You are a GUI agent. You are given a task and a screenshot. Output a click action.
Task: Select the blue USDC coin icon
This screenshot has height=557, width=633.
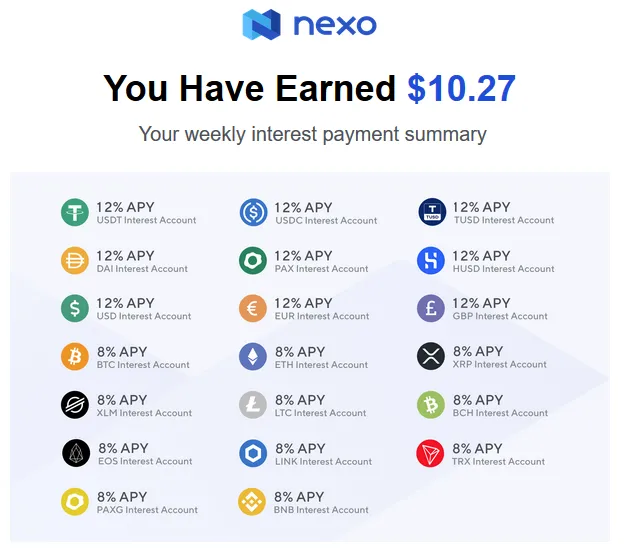click(x=253, y=212)
